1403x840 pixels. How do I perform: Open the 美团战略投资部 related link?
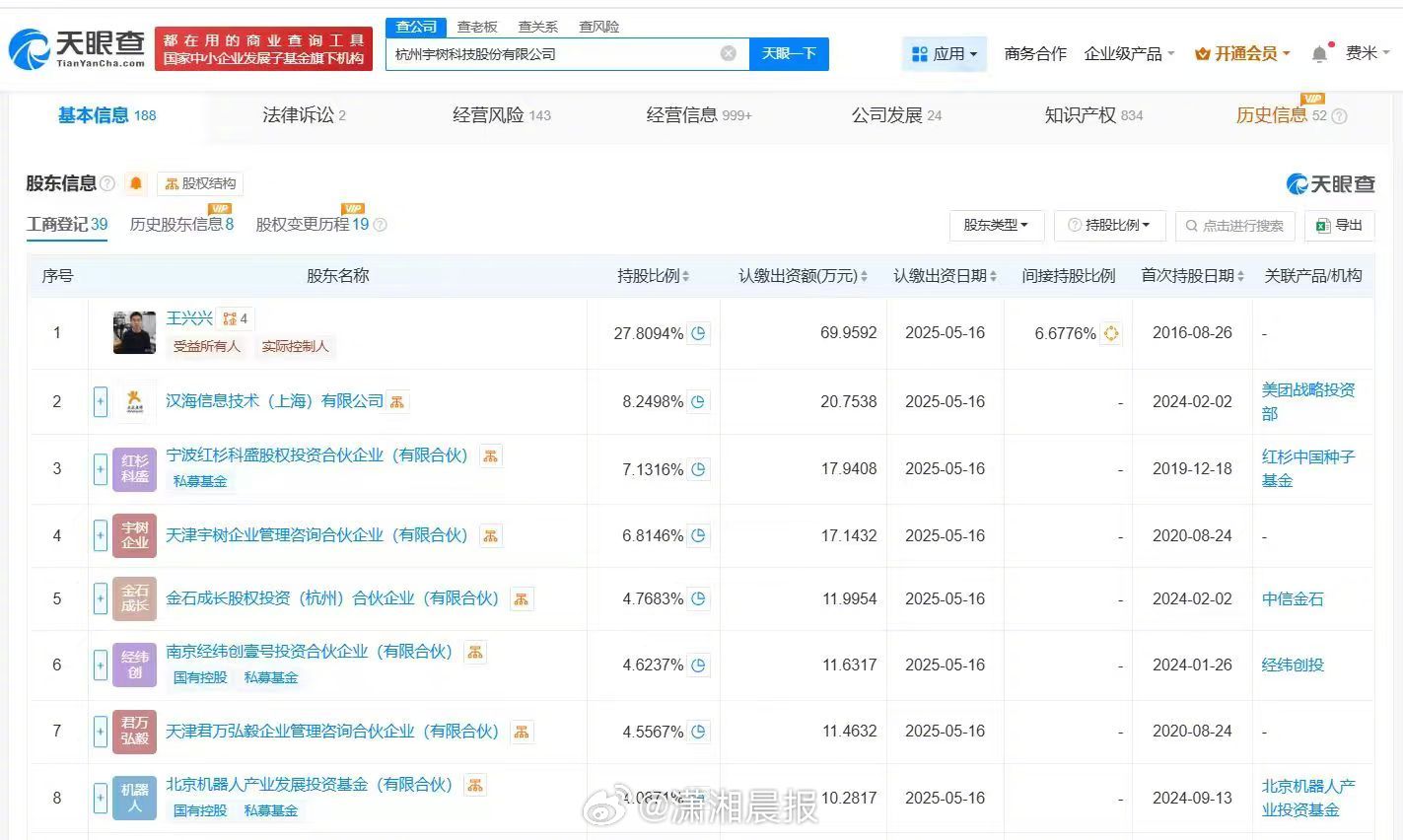(x=1308, y=401)
